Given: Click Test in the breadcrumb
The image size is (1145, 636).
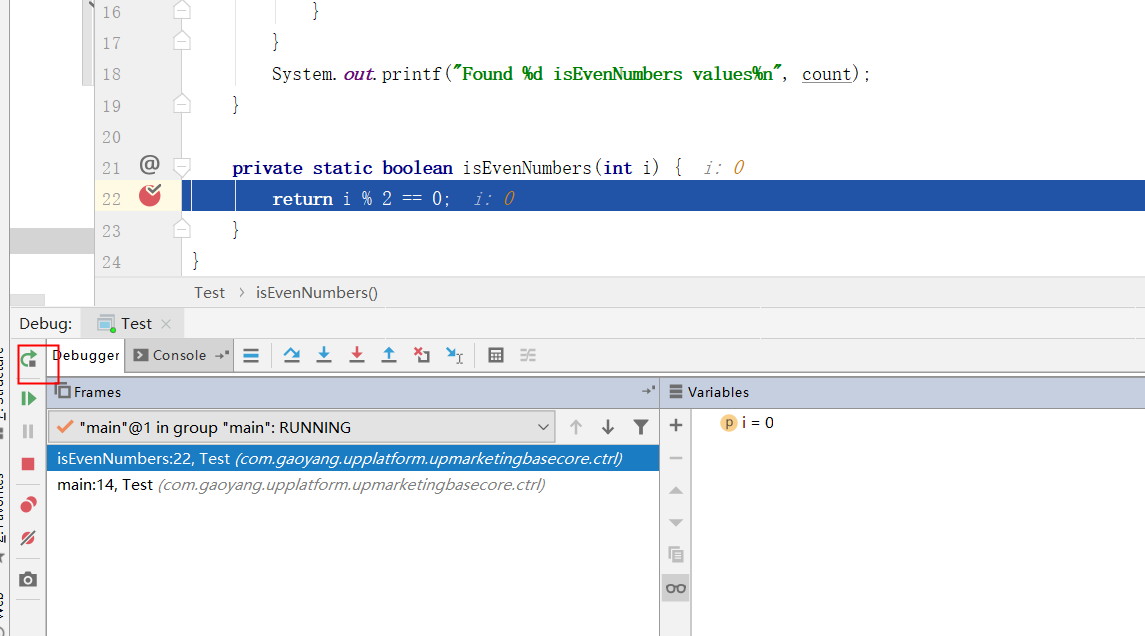Looking at the screenshot, I should coord(210,293).
